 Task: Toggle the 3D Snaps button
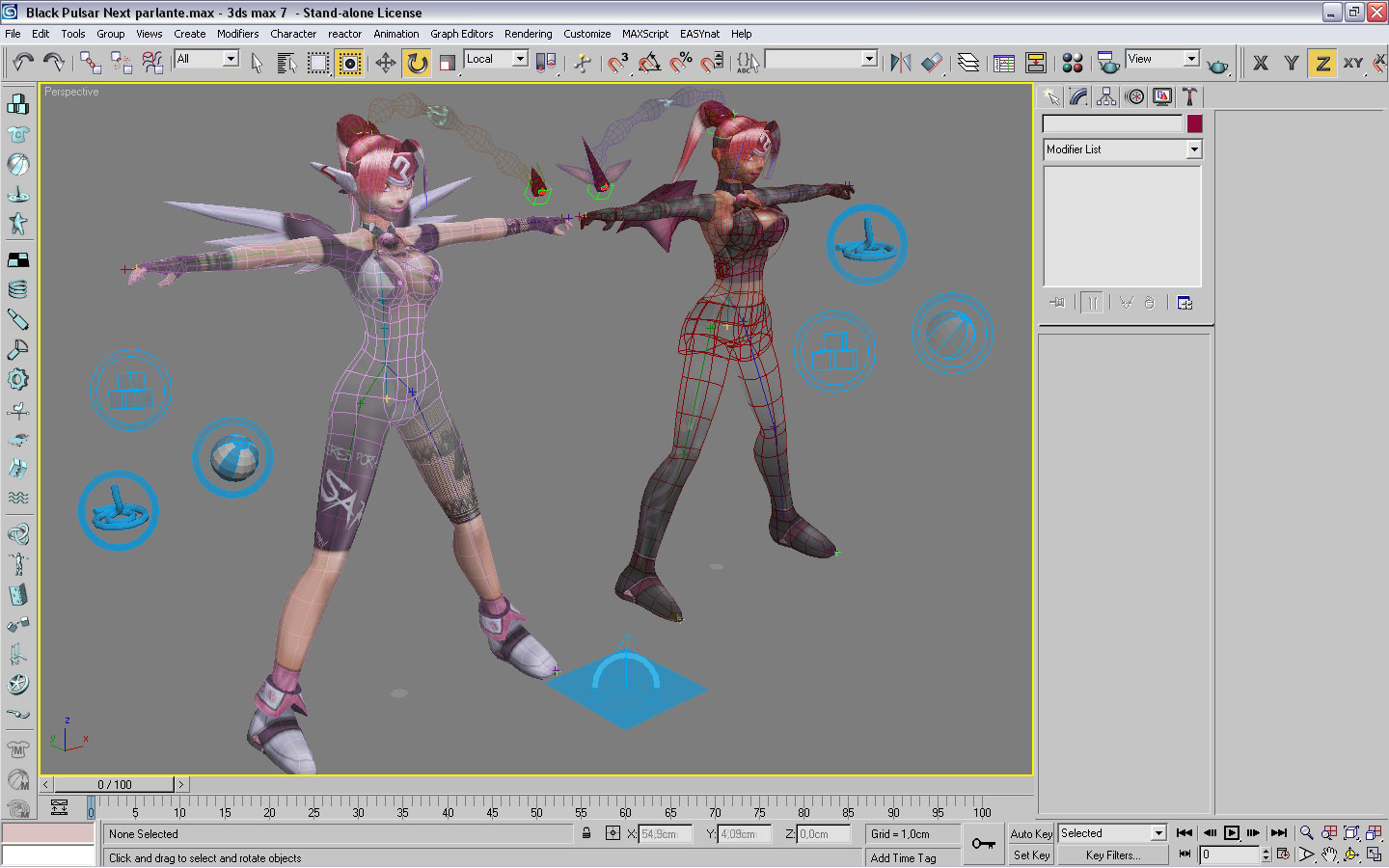pos(618,63)
